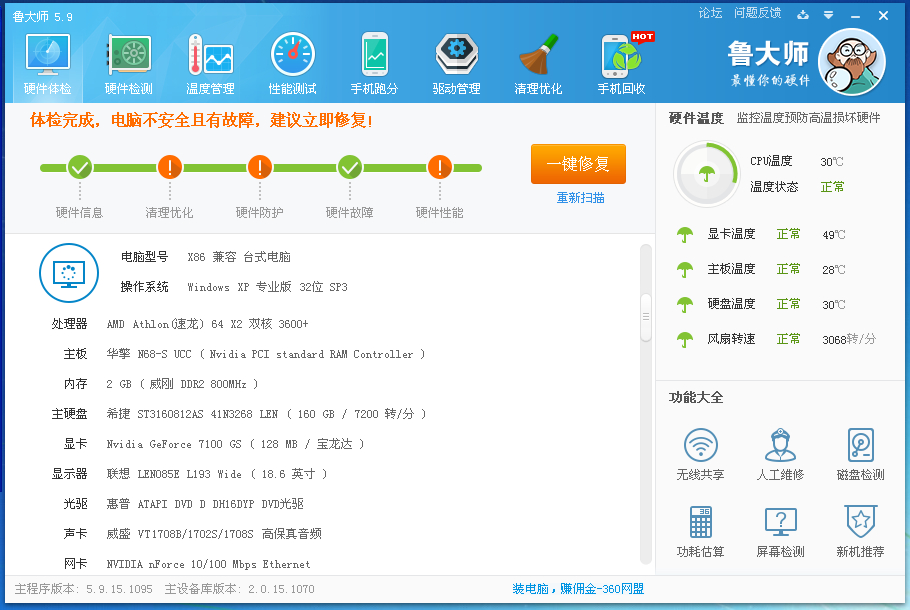Screen dimensions: 910x610
Task: Click the 硬件性能 orange warning status icon
Action: pyautogui.click(x=440, y=168)
